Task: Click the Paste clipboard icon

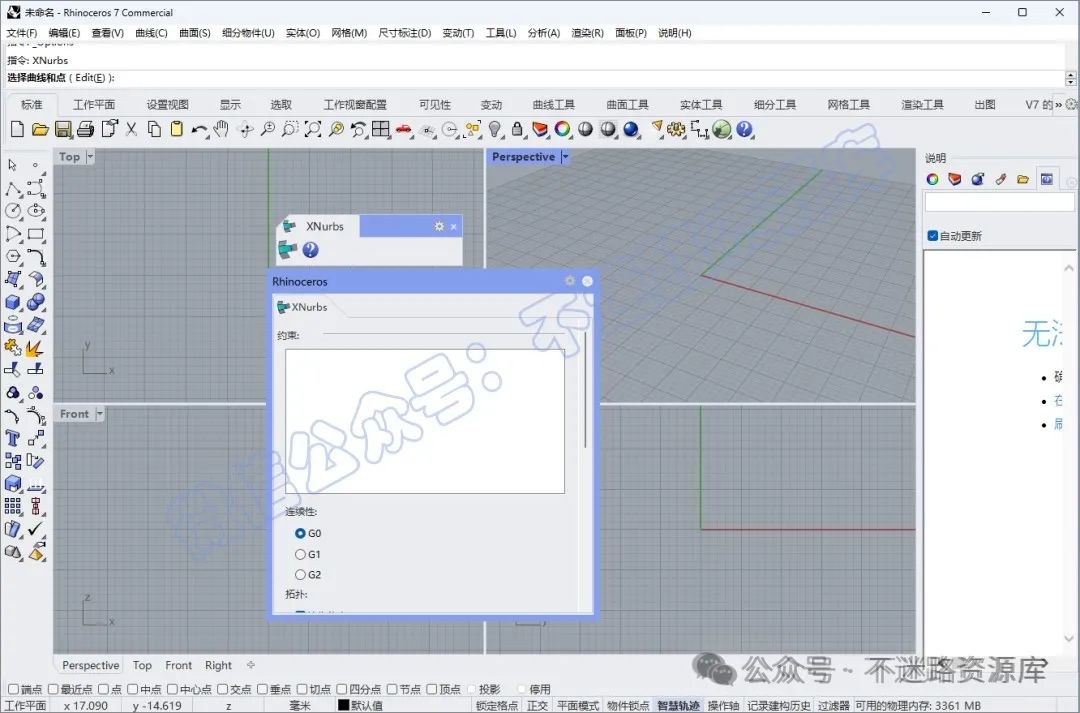Action: click(x=176, y=129)
